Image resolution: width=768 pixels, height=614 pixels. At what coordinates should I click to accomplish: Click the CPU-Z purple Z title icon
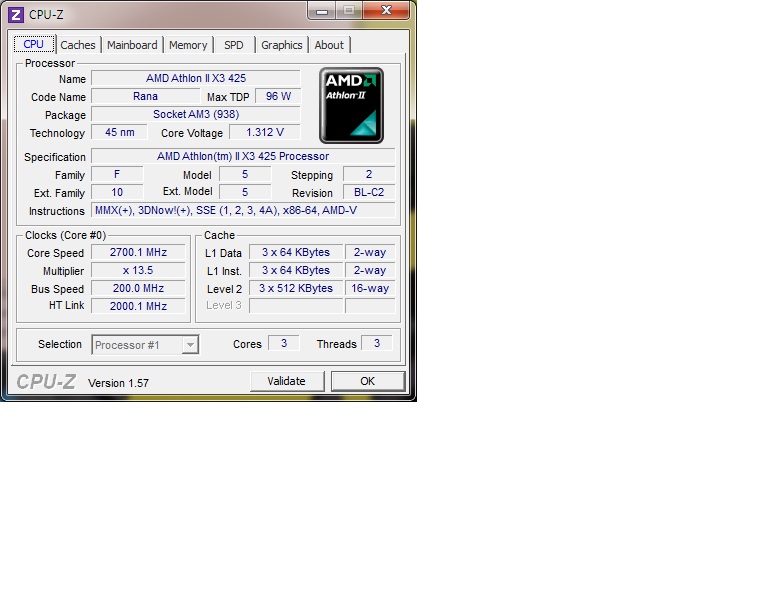16,15
